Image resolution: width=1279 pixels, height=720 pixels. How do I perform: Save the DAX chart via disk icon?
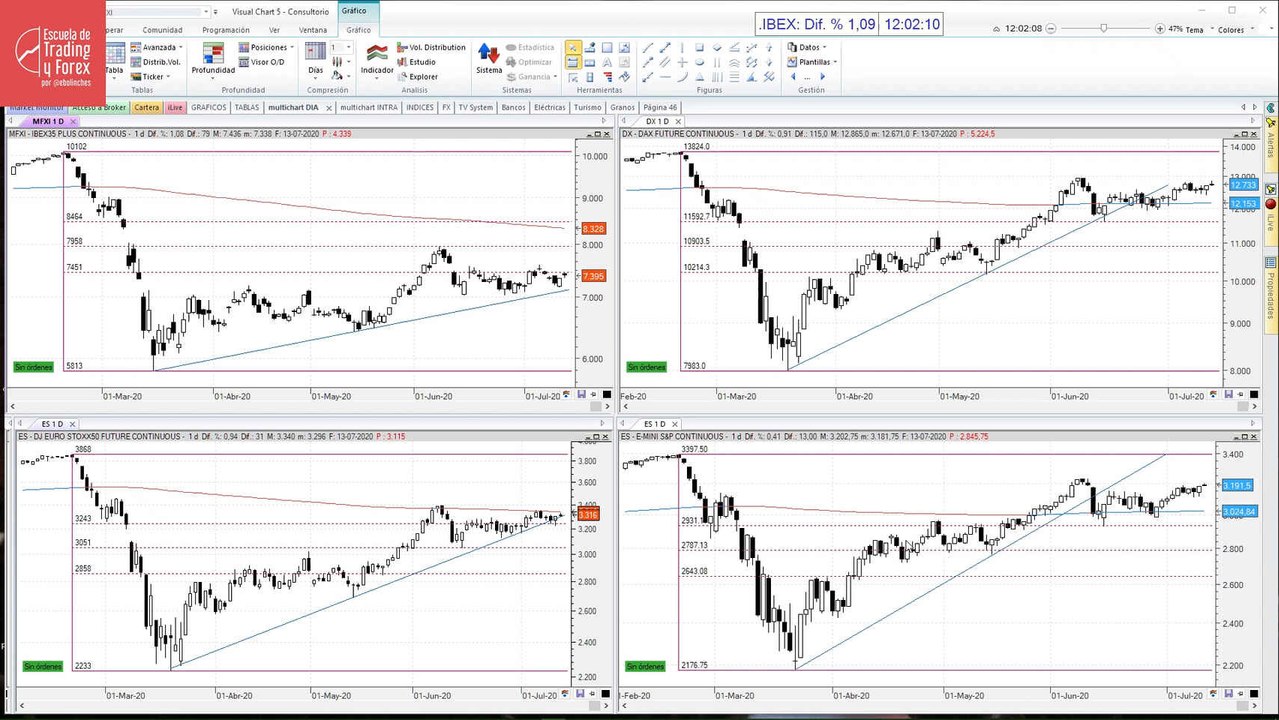coord(1227,395)
